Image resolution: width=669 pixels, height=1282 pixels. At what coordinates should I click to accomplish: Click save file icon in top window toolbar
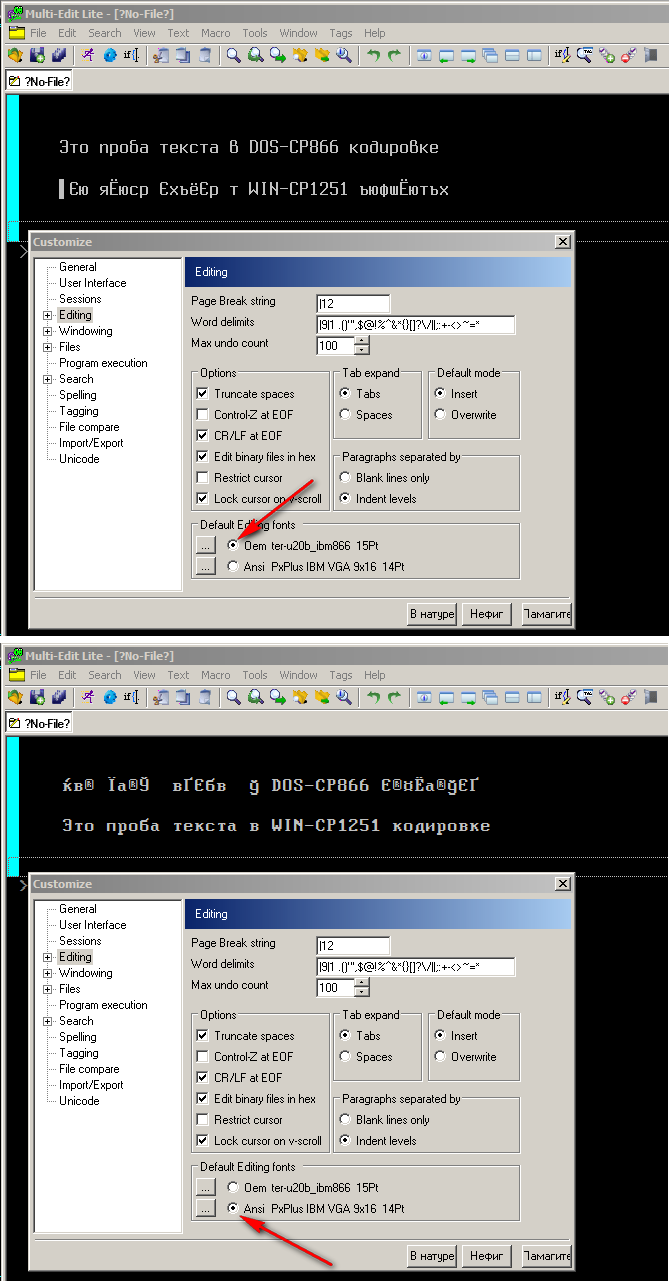(37, 55)
